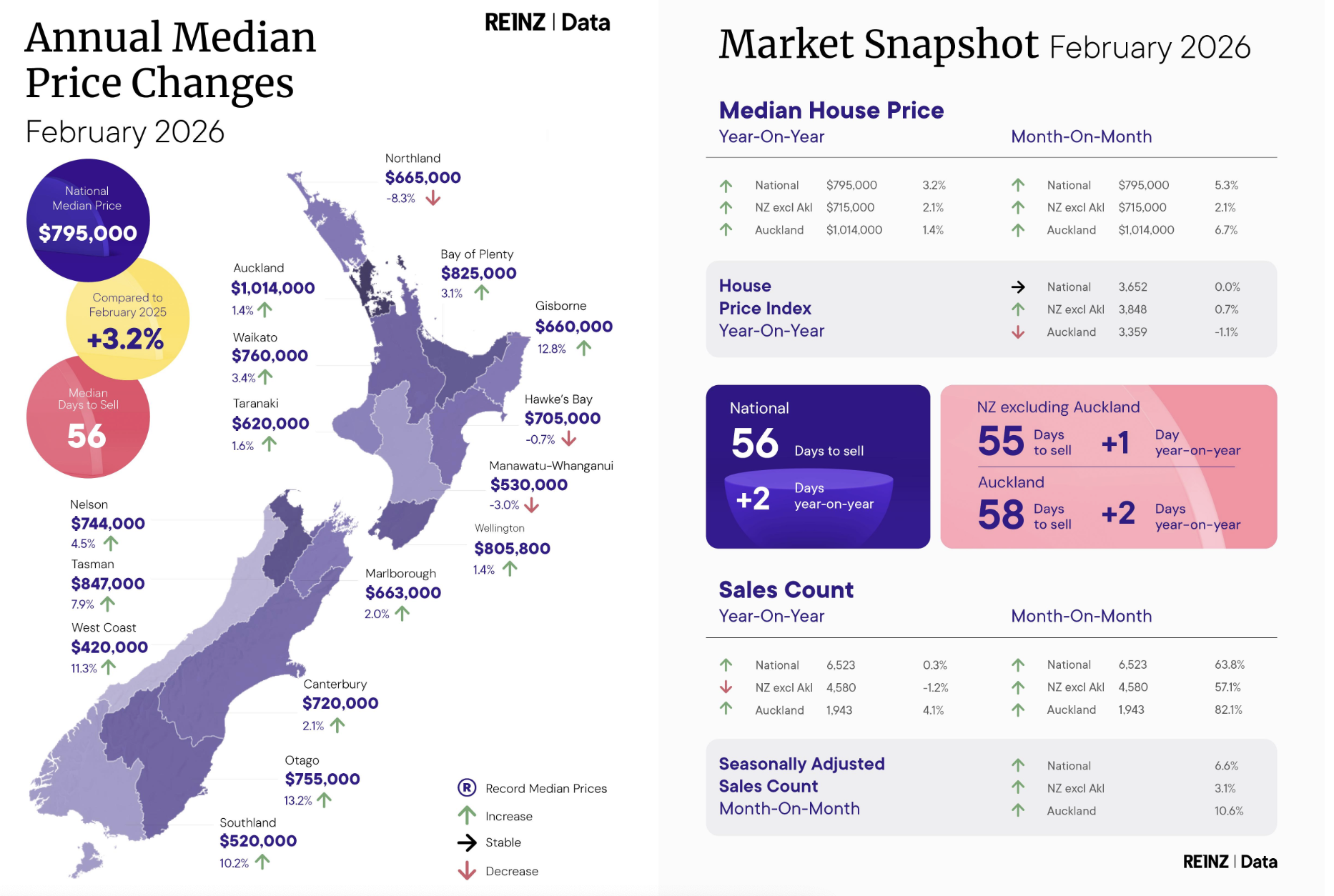Click the REINZ Data logo at top of map
Viewport: 1334px width, 896px height.
tap(548, 22)
